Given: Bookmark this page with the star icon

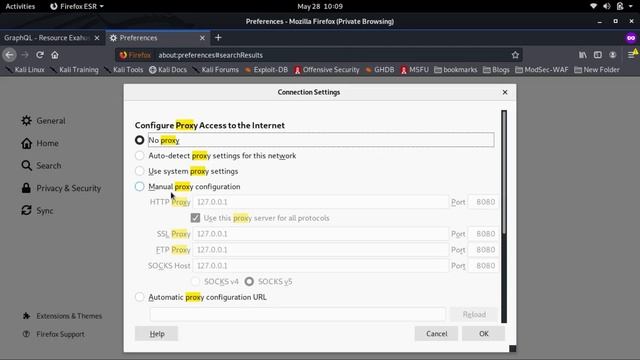Looking at the screenshot, I should 515,55.
